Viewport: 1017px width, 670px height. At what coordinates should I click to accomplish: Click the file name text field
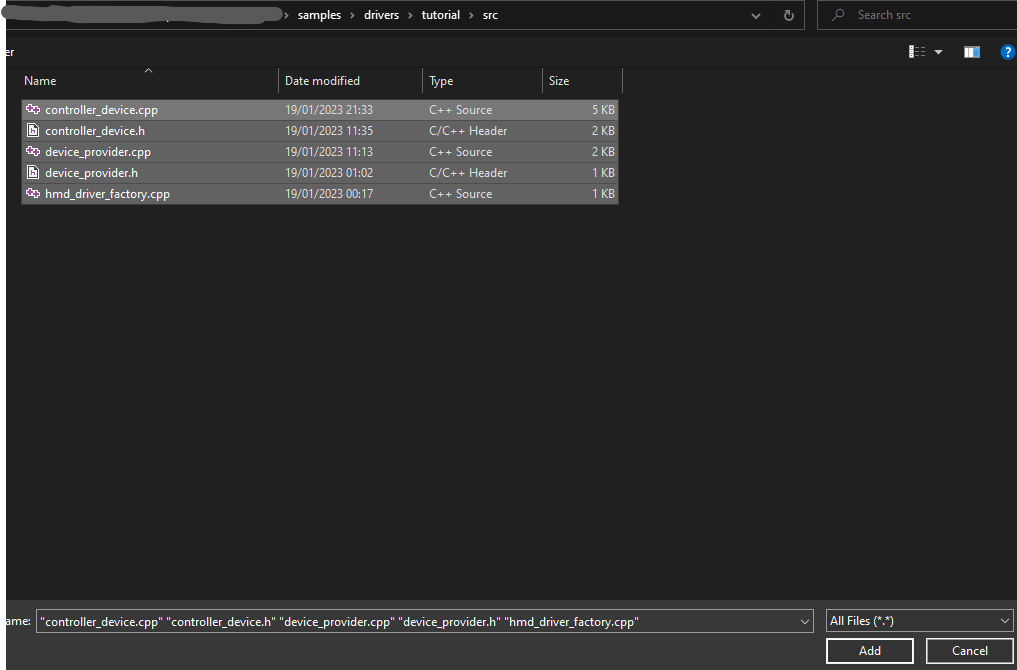pyautogui.click(x=416, y=621)
